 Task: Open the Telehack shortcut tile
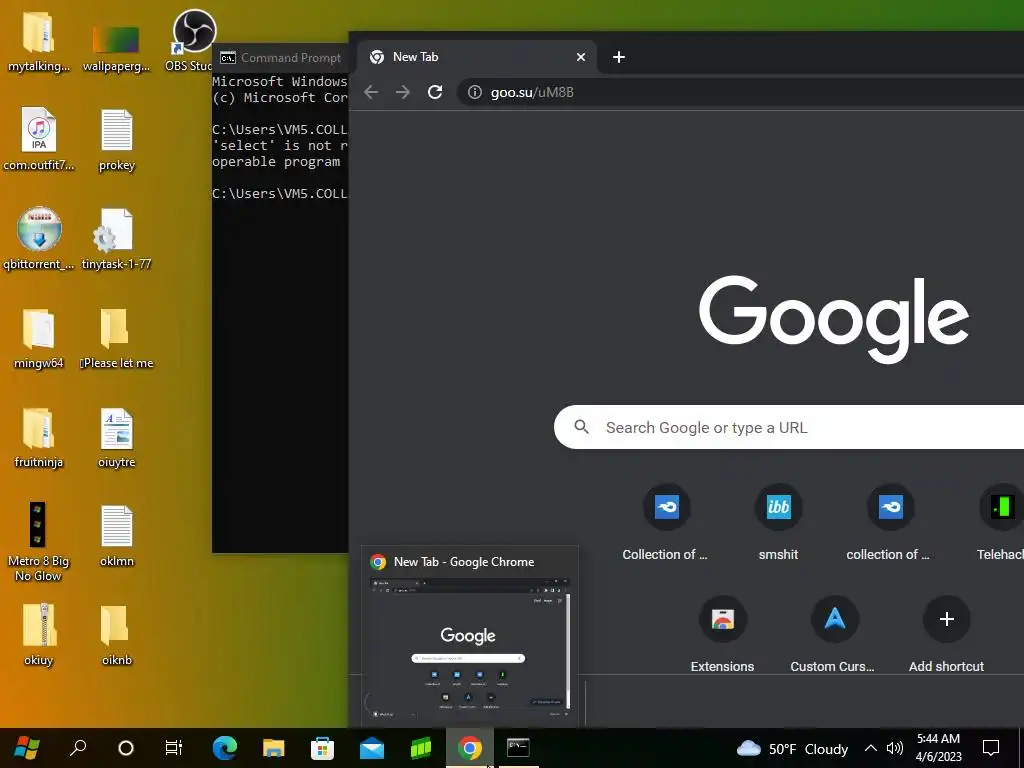[x=1000, y=524]
